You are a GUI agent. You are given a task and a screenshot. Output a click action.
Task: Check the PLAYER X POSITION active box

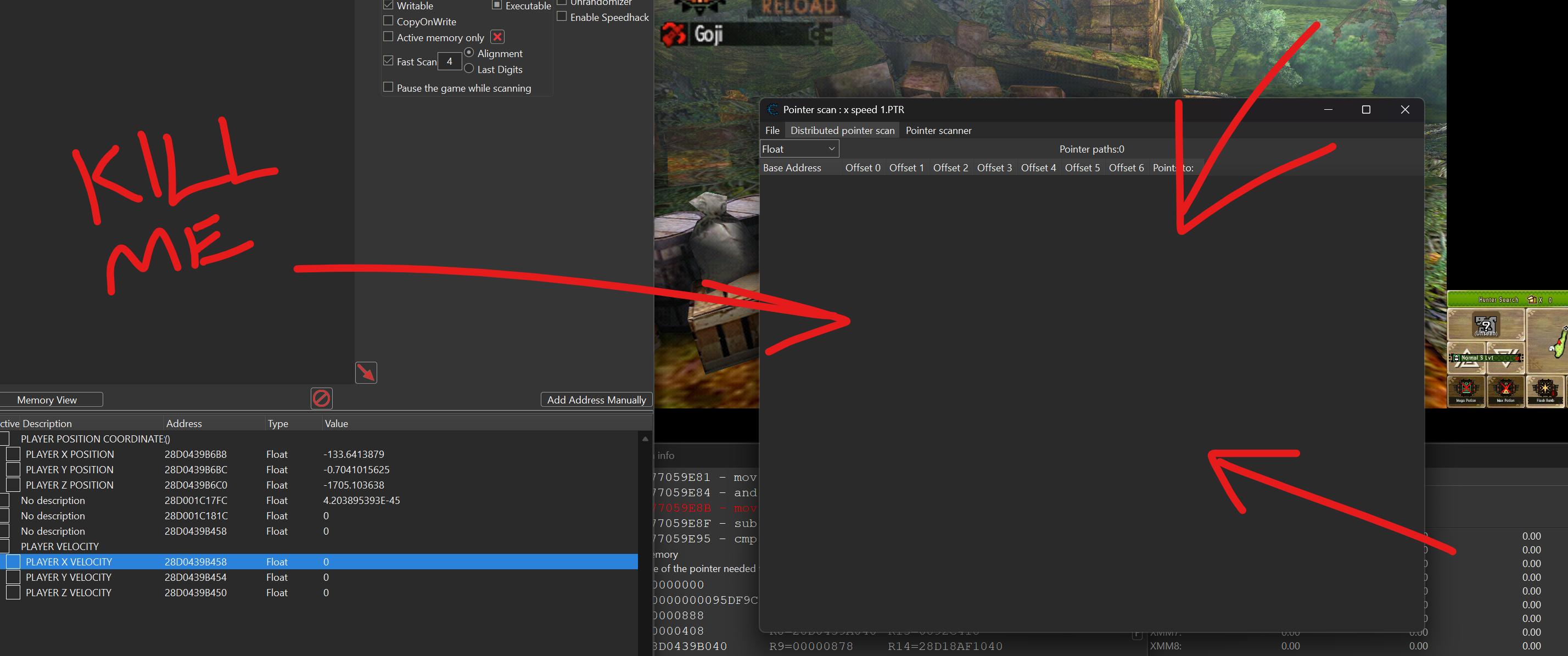click(13, 454)
